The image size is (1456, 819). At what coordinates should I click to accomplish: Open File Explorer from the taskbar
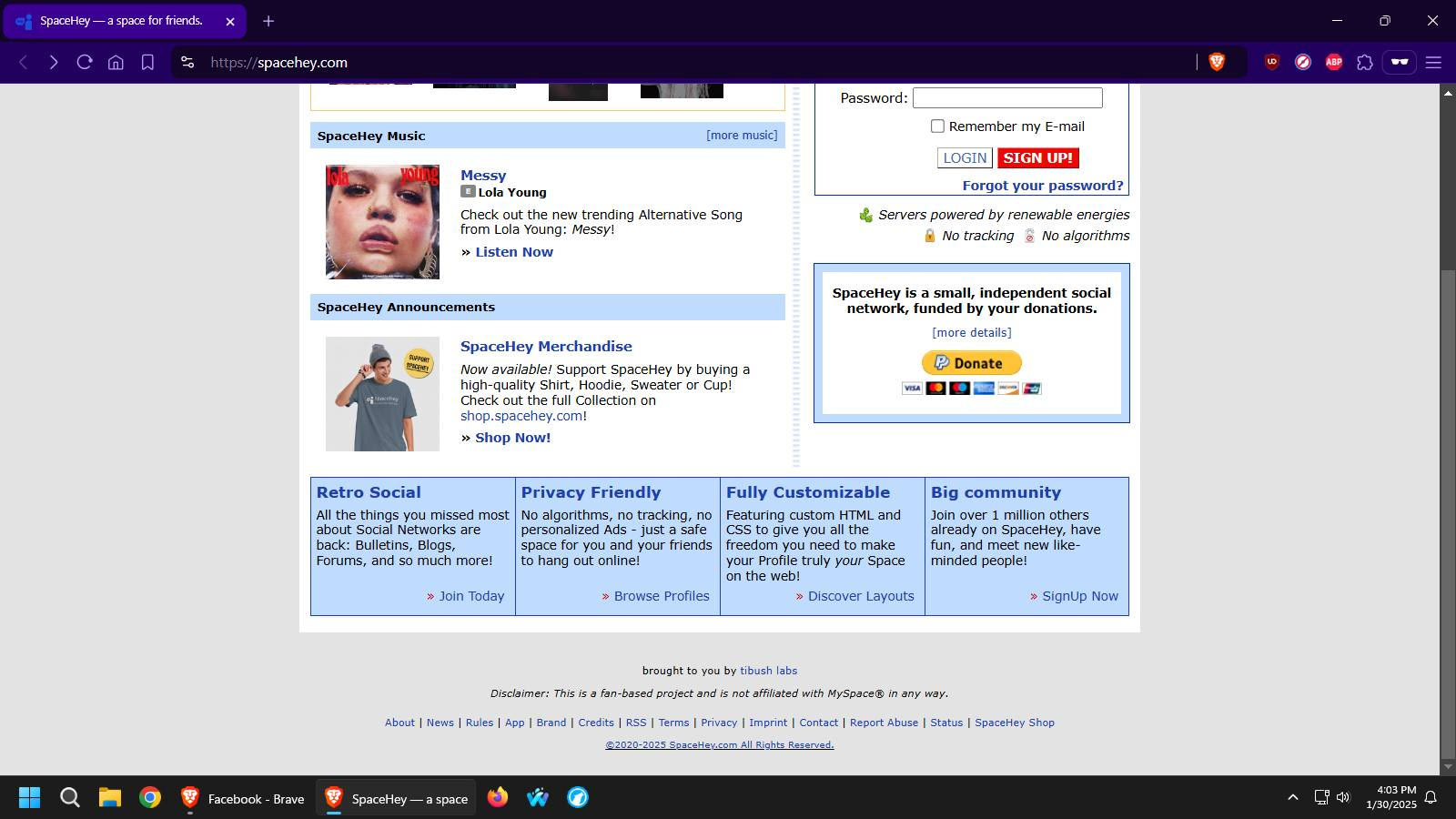[110, 798]
